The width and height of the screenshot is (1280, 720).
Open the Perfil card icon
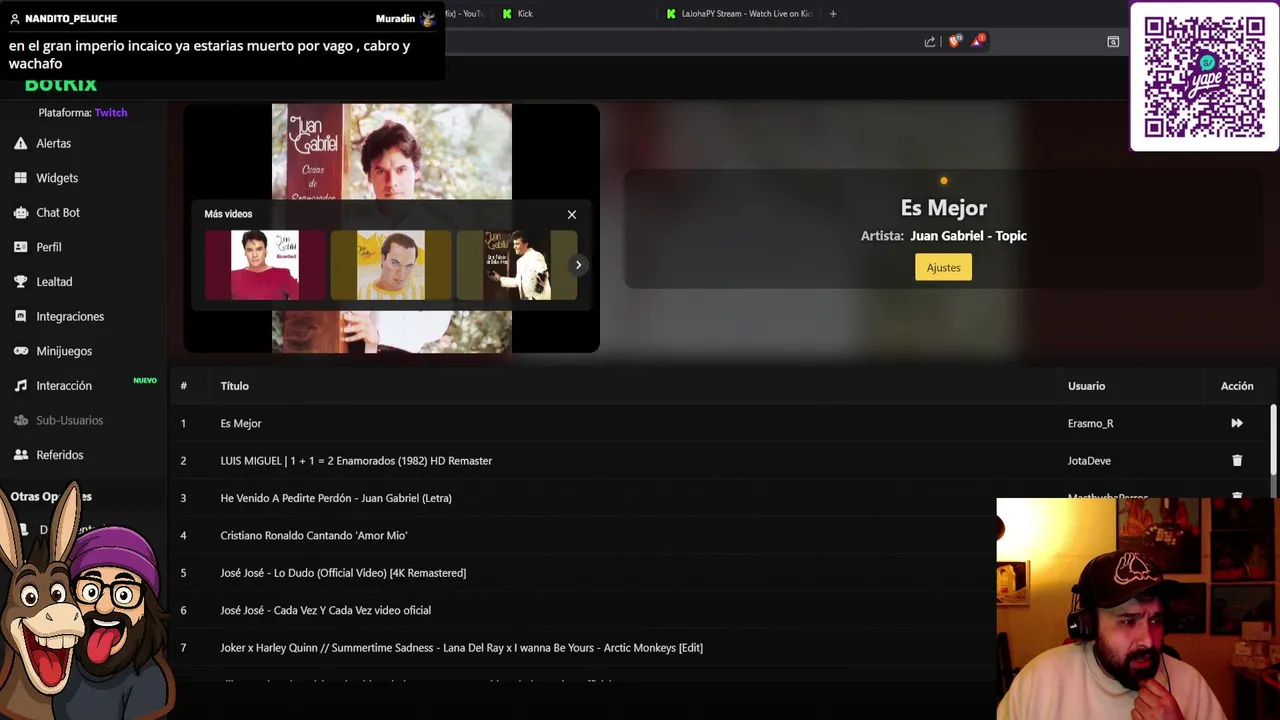[20, 247]
